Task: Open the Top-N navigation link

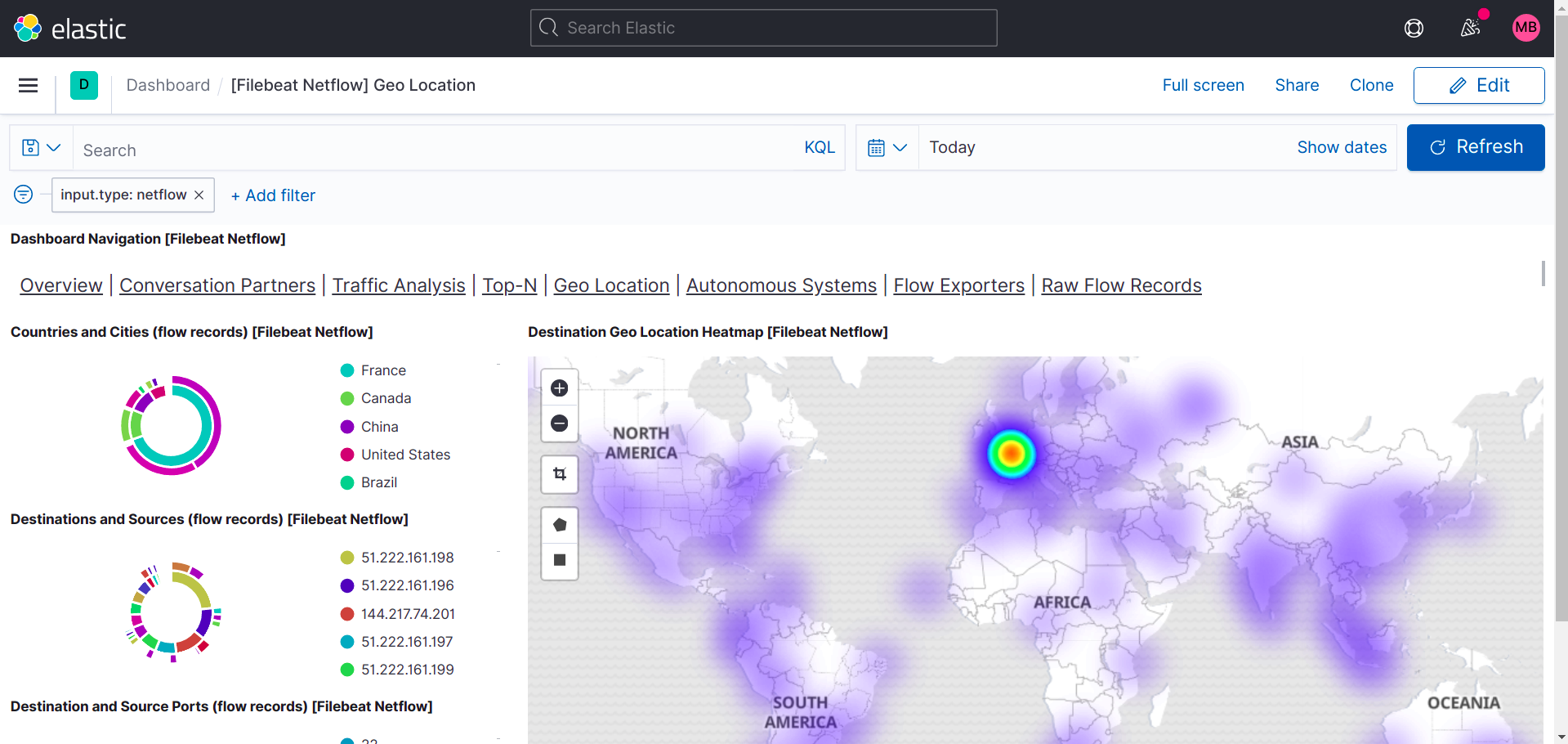Action: (510, 285)
